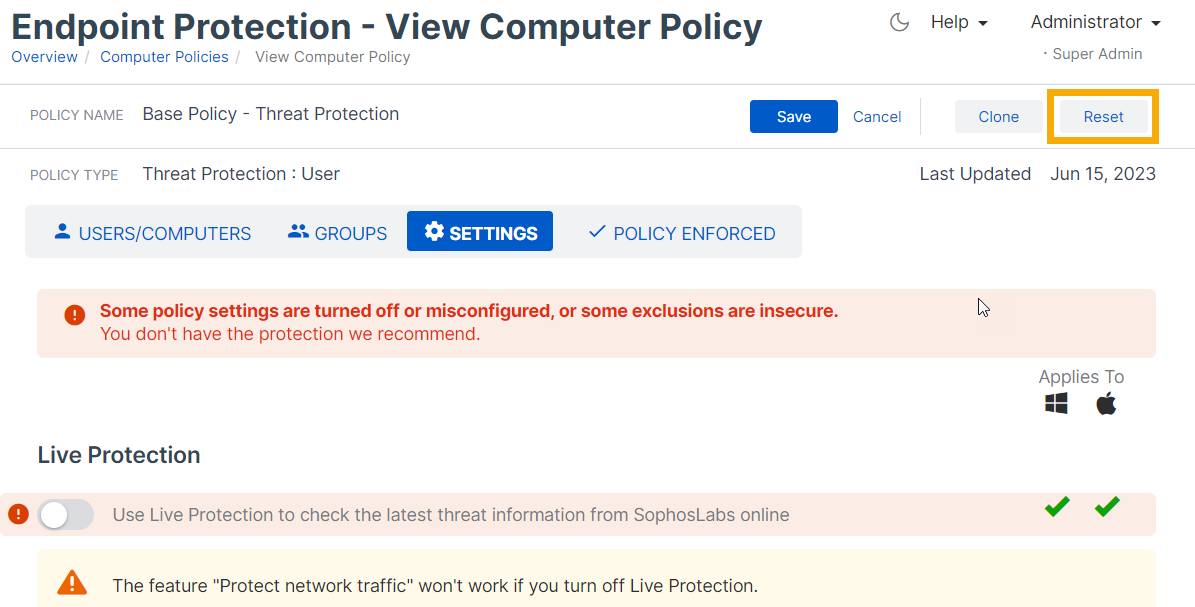Toggle dark mode moon icon
Viewport: 1195px width, 607px height.
tap(899, 22)
